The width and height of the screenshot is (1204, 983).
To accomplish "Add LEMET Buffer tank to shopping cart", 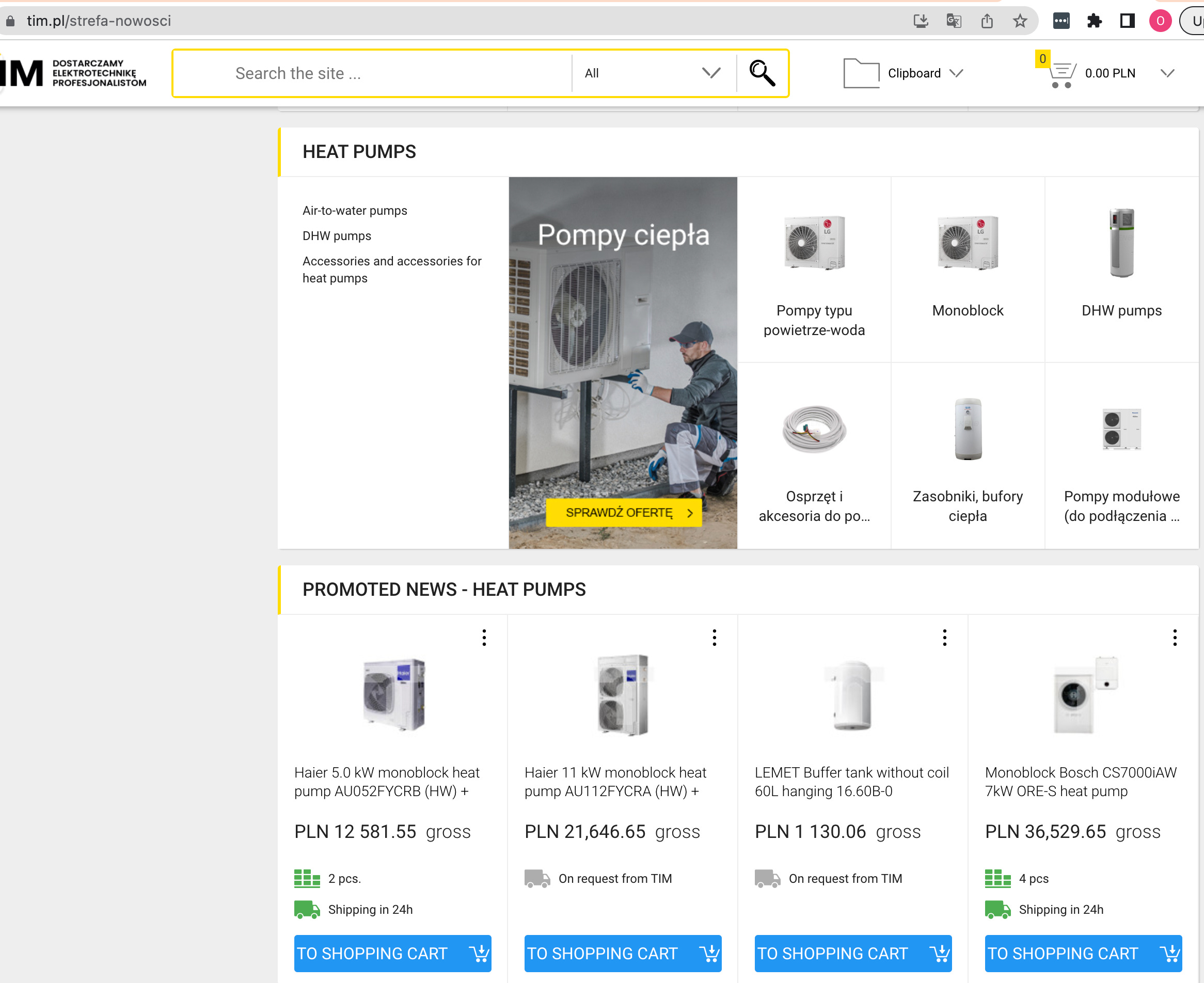I will [x=853, y=954].
